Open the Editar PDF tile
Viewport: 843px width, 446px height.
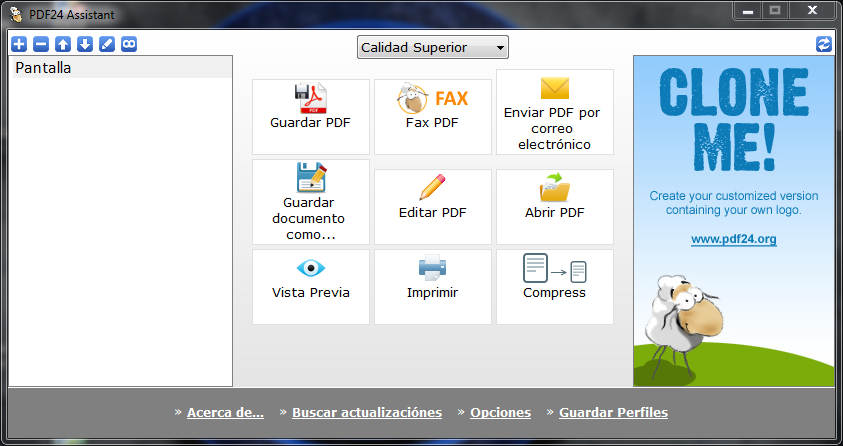coord(433,207)
